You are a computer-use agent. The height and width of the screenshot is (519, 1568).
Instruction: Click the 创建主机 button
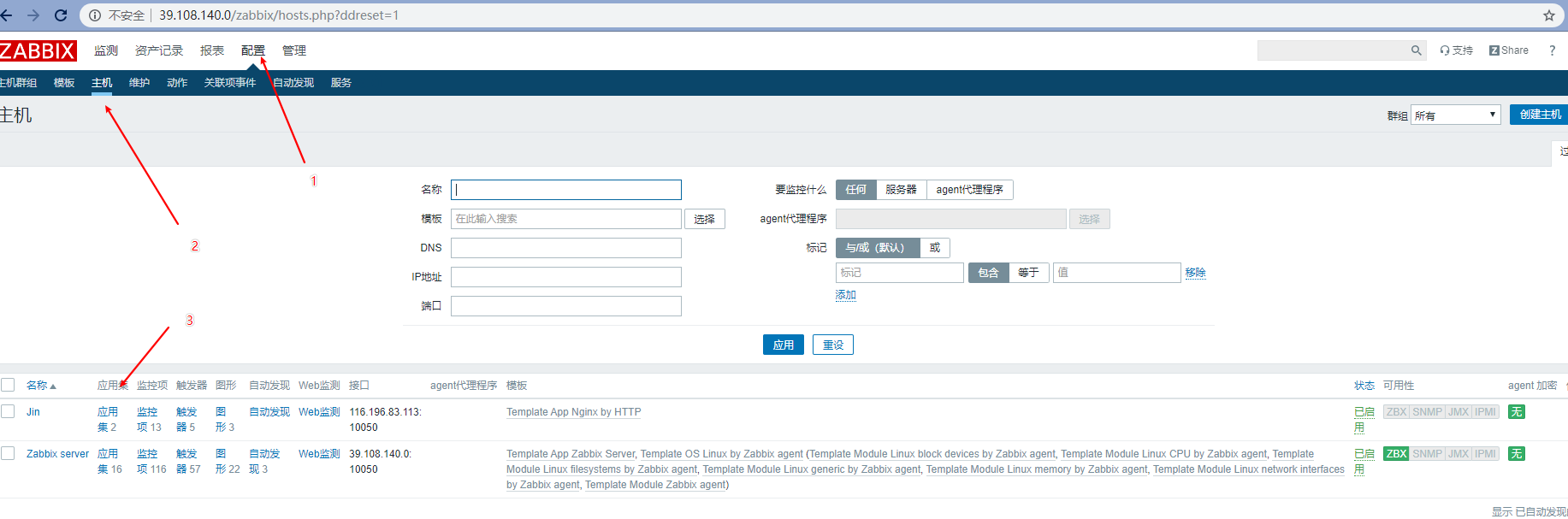[1539, 115]
